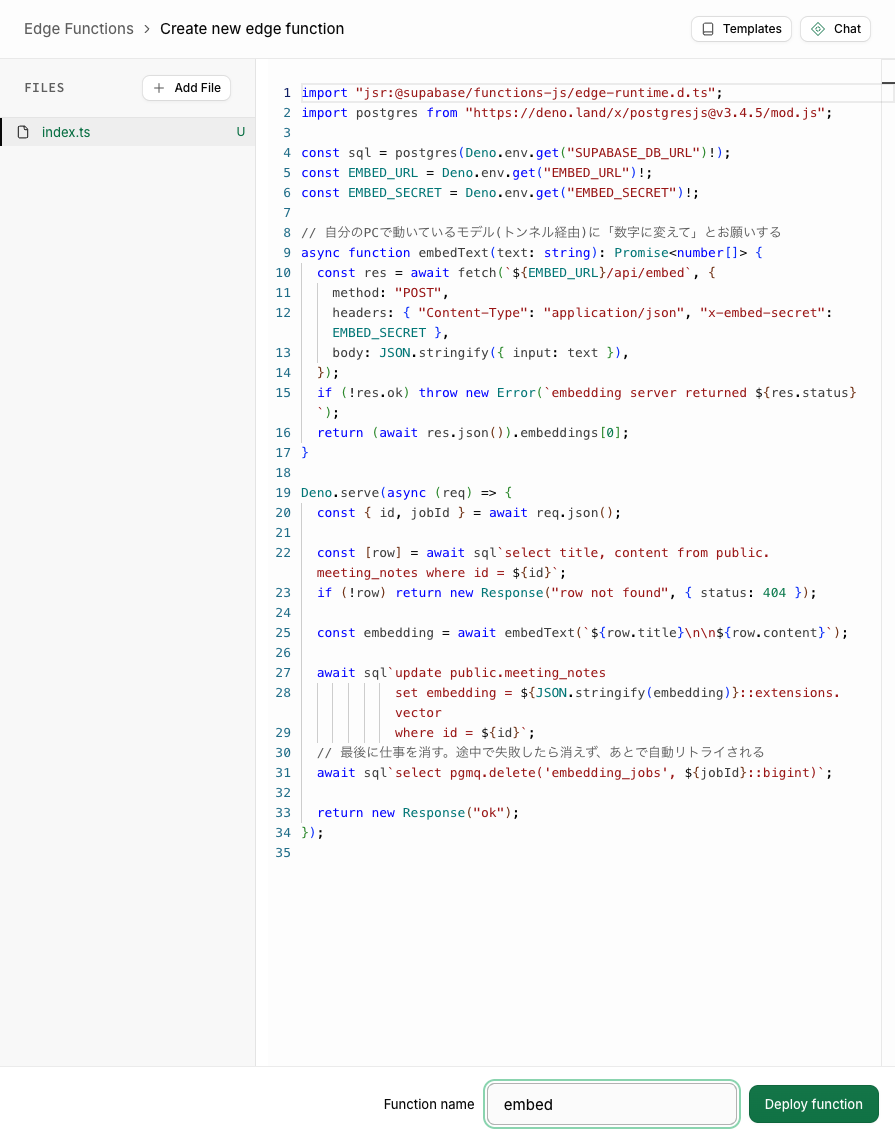This screenshot has height=1141, width=895.
Task: Click 'update public.meeting_notes' on line 27
Action: coord(501,673)
